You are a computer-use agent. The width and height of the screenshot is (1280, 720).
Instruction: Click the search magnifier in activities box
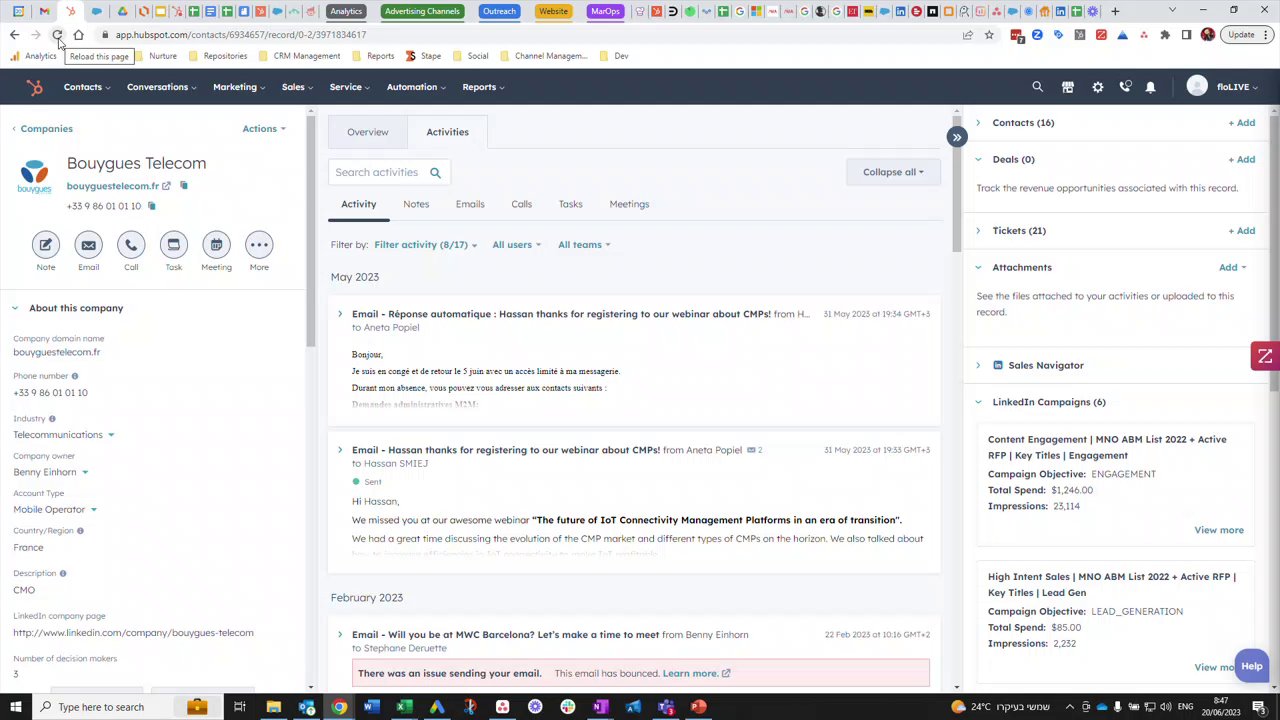click(x=435, y=173)
